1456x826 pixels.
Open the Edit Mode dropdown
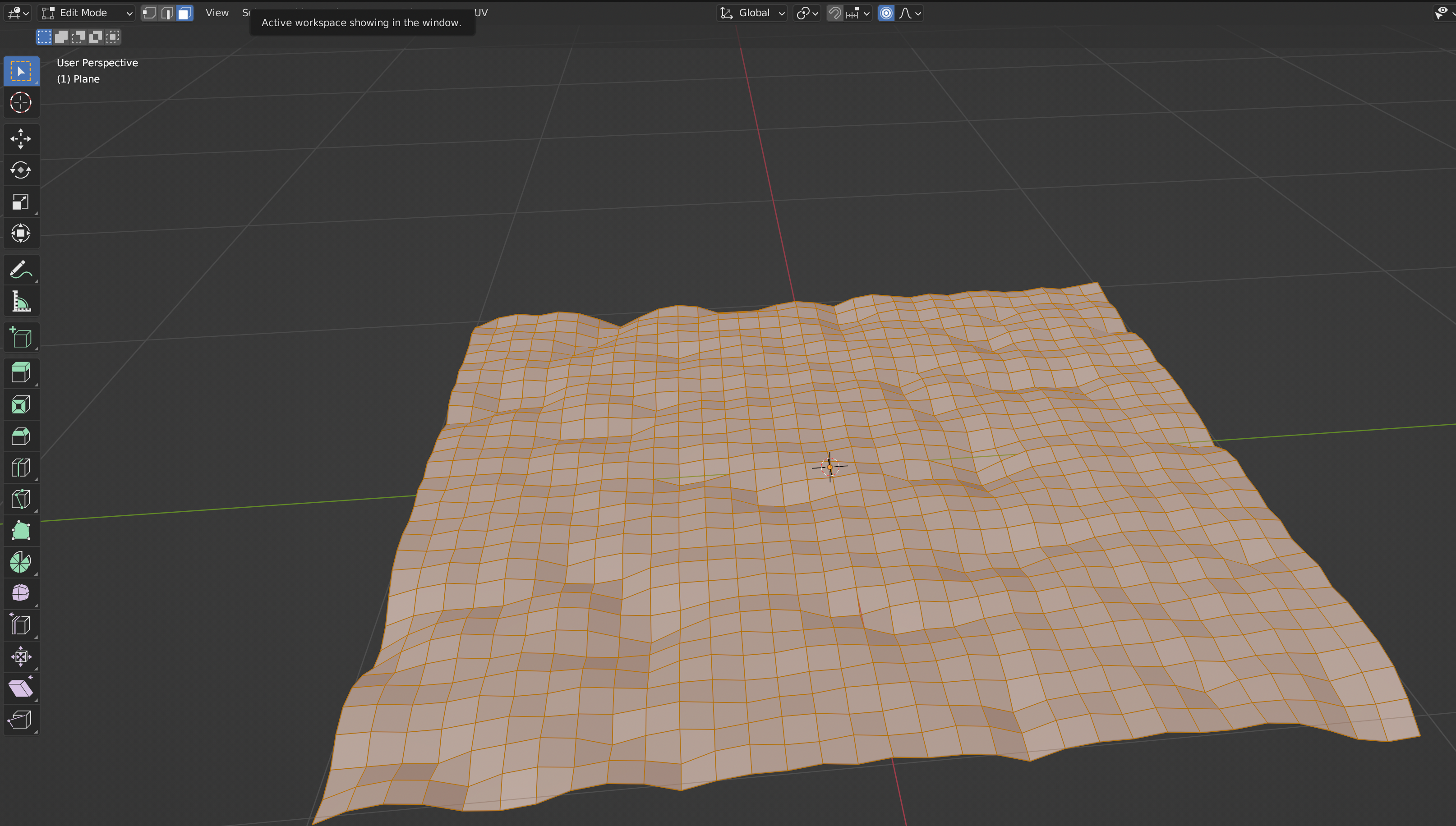pos(86,13)
